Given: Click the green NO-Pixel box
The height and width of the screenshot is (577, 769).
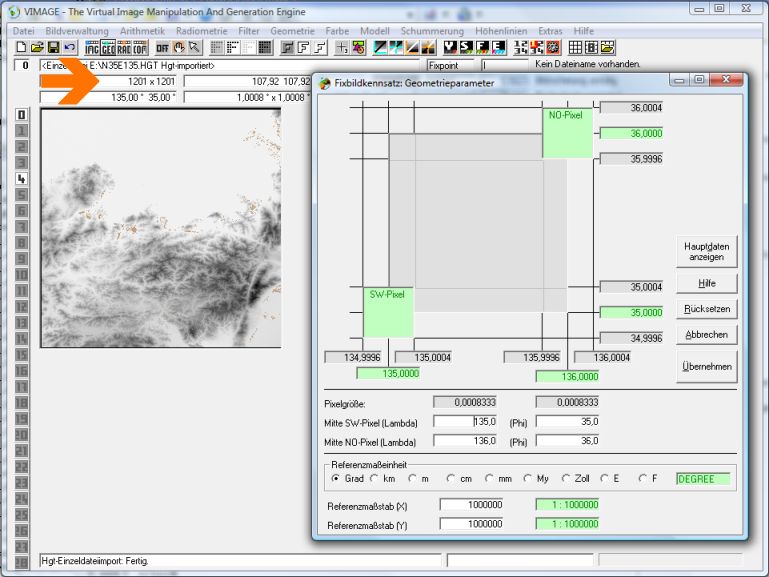Looking at the screenshot, I should (568, 133).
